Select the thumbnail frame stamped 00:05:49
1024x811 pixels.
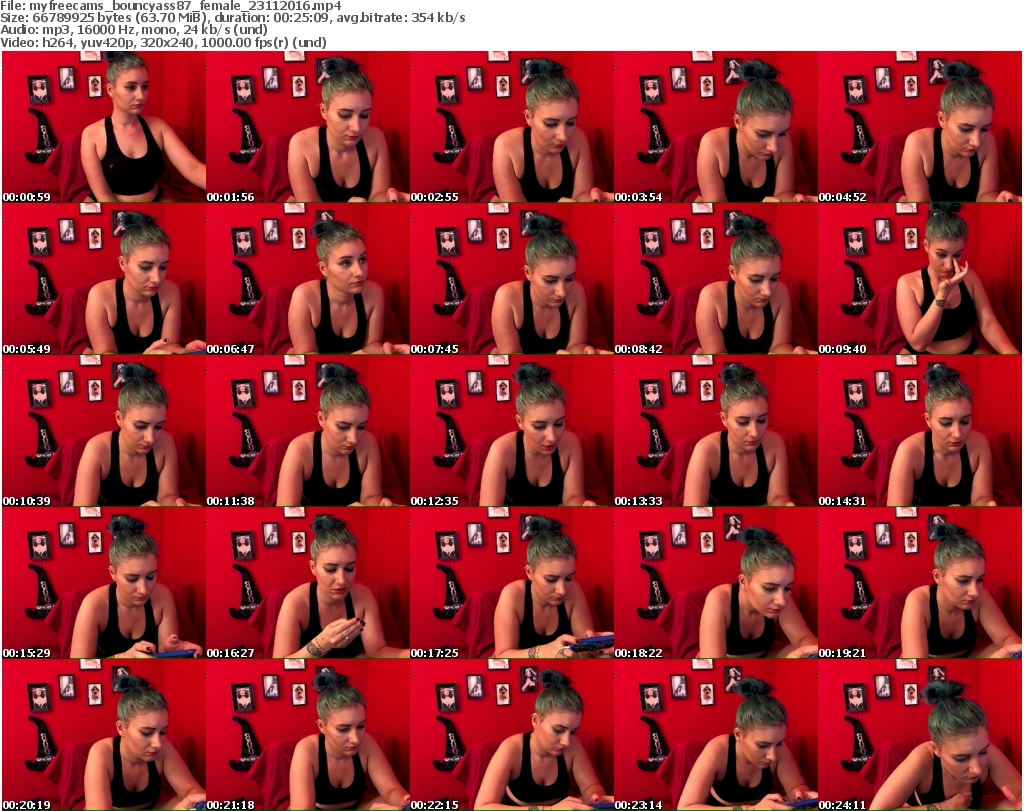point(104,279)
